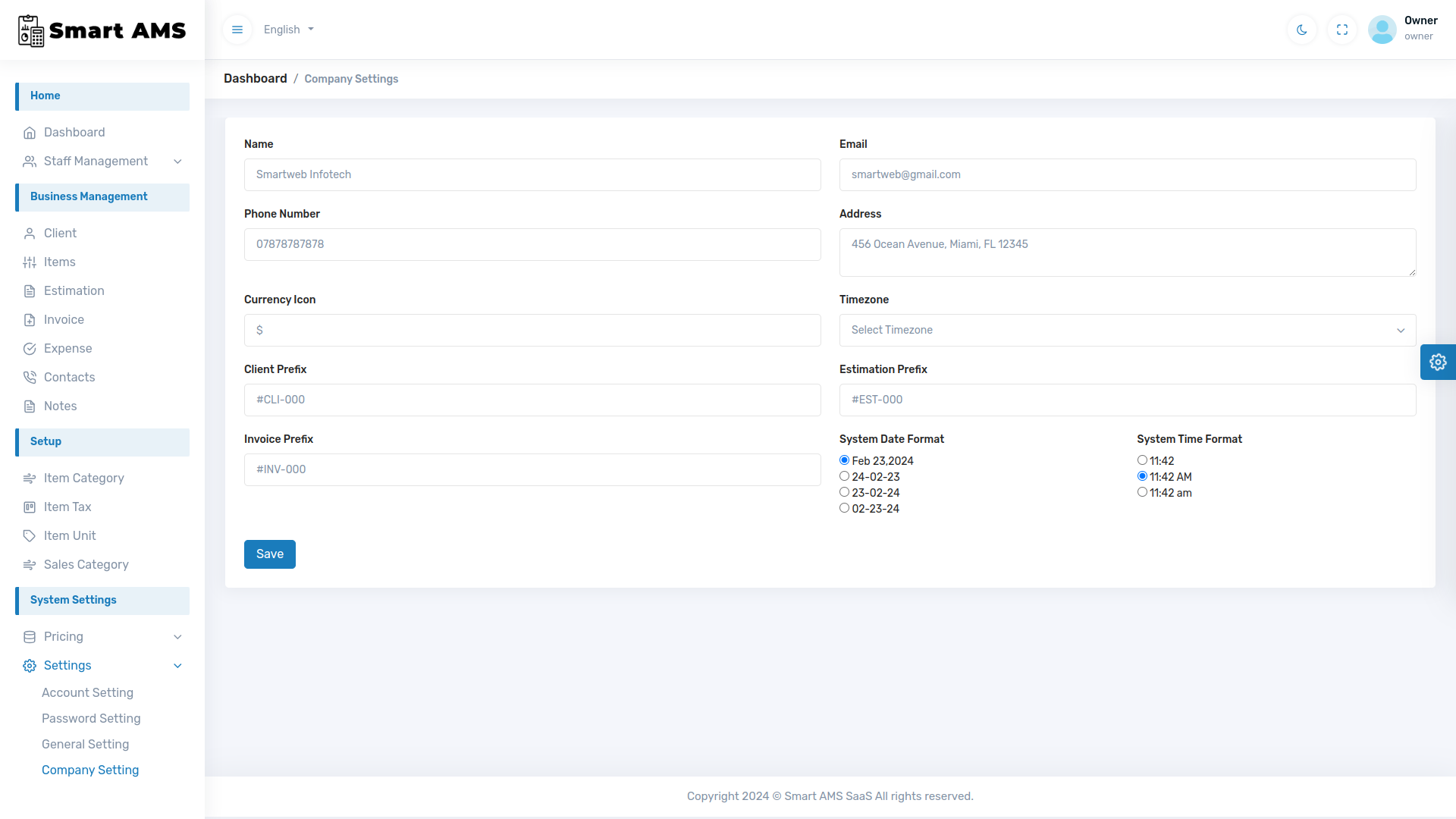Toggle dark mode with the moon icon

tap(1301, 30)
